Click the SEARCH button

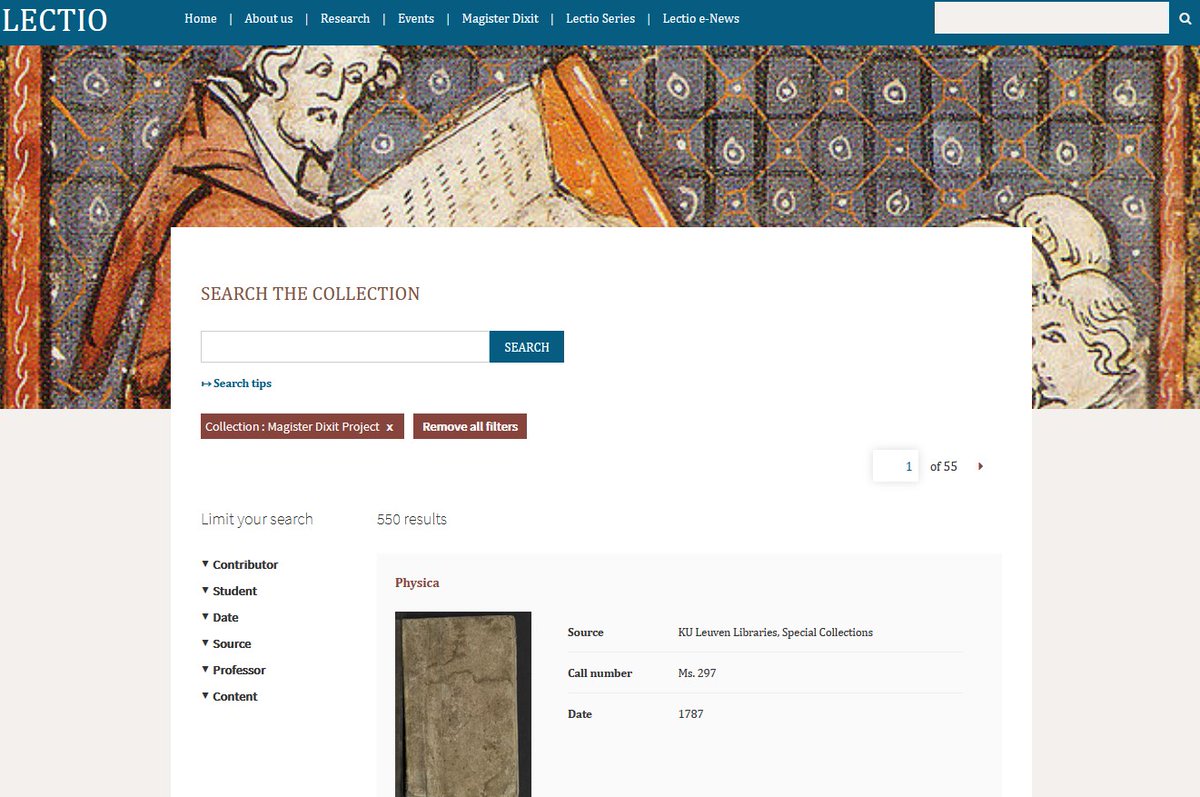click(527, 347)
